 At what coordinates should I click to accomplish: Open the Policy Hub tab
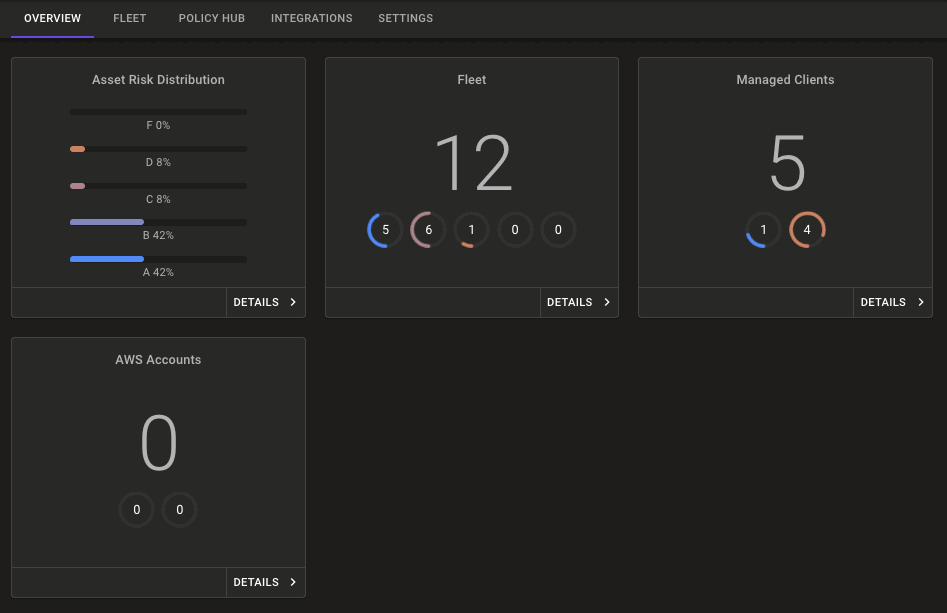[x=211, y=18]
